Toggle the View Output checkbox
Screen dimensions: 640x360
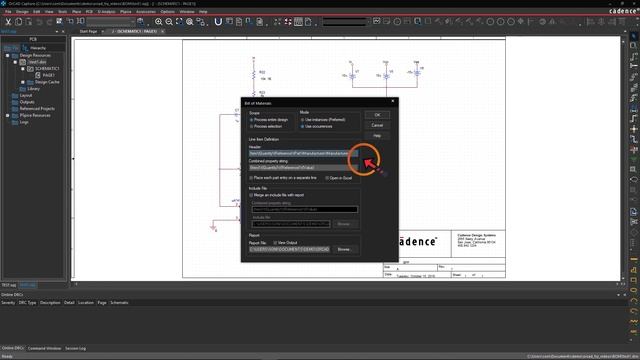pyautogui.click(x=275, y=243)
